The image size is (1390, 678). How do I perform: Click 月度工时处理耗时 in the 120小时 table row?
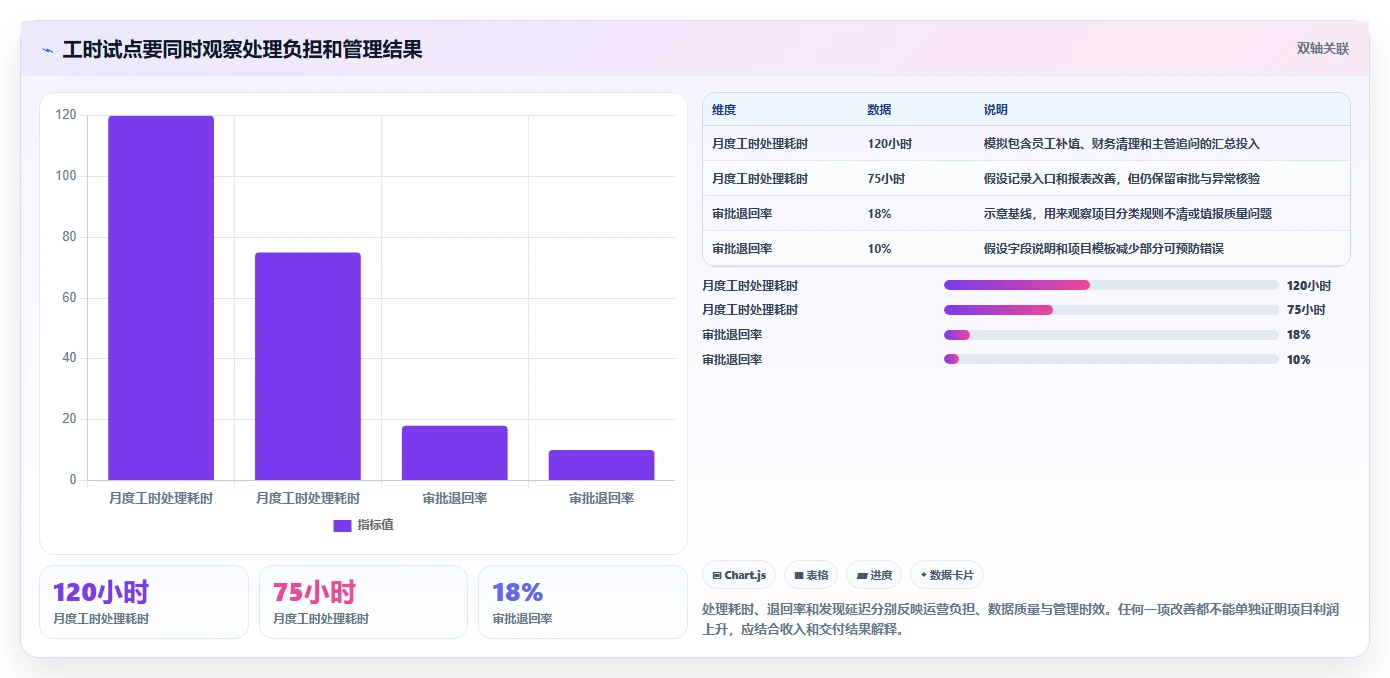click(x=760, y=144)
